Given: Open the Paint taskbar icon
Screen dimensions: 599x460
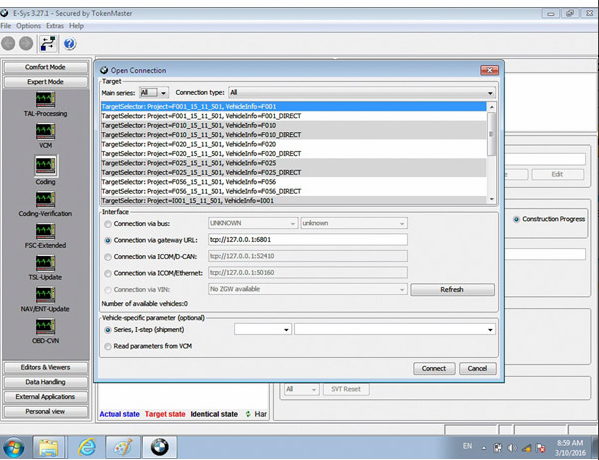Looking at the screenshot, I should point(123,447).
